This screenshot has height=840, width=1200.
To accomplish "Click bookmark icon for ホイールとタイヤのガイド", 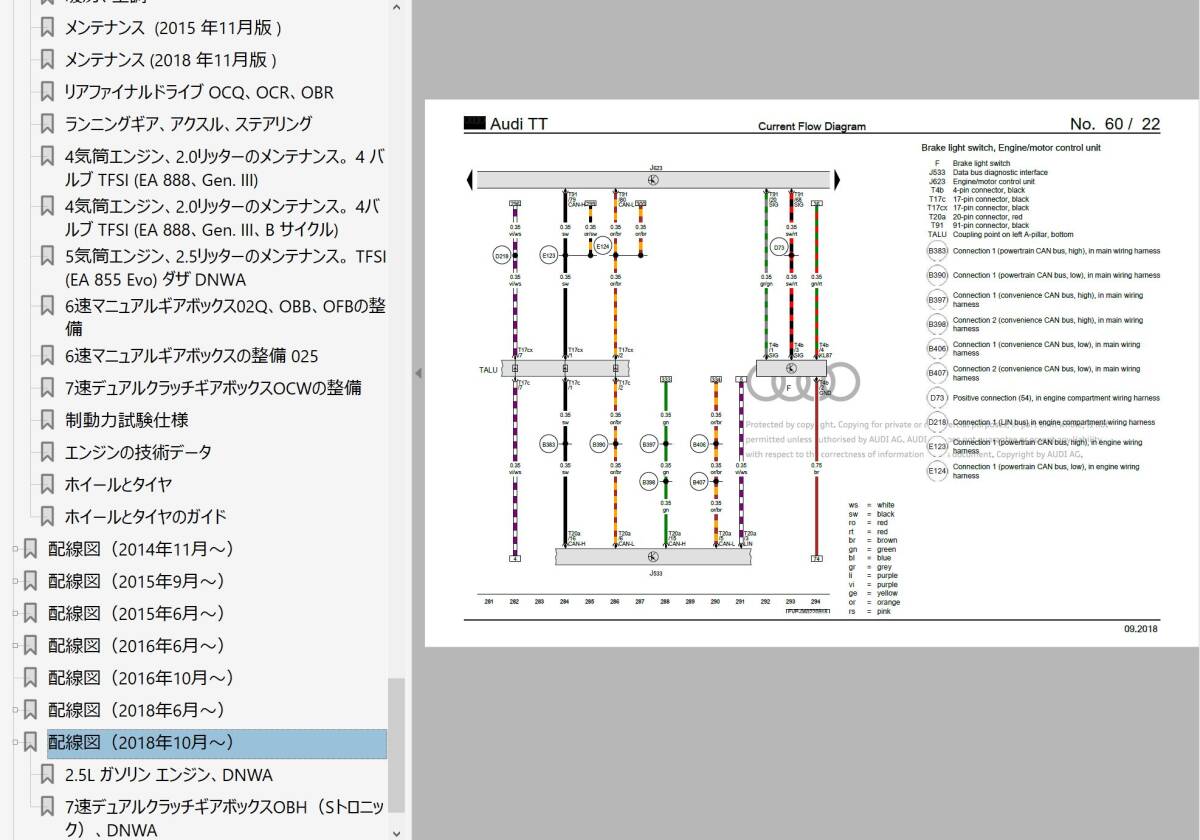I will (47, 517).
